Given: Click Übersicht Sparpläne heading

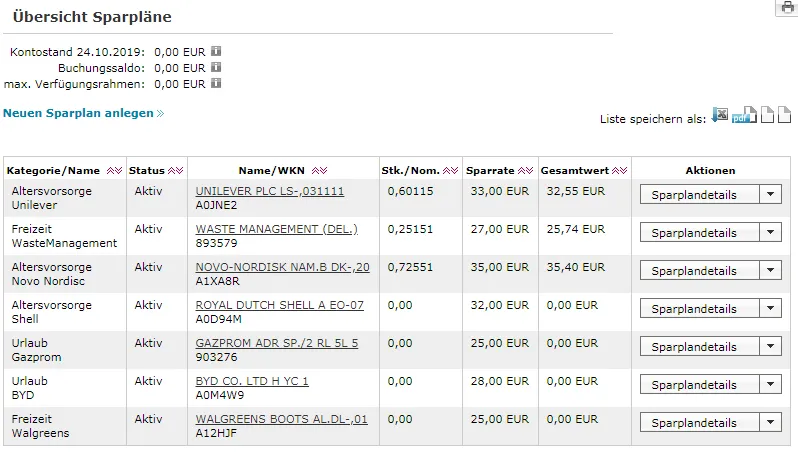Looking at the screenshot, I should pos(92,17).
